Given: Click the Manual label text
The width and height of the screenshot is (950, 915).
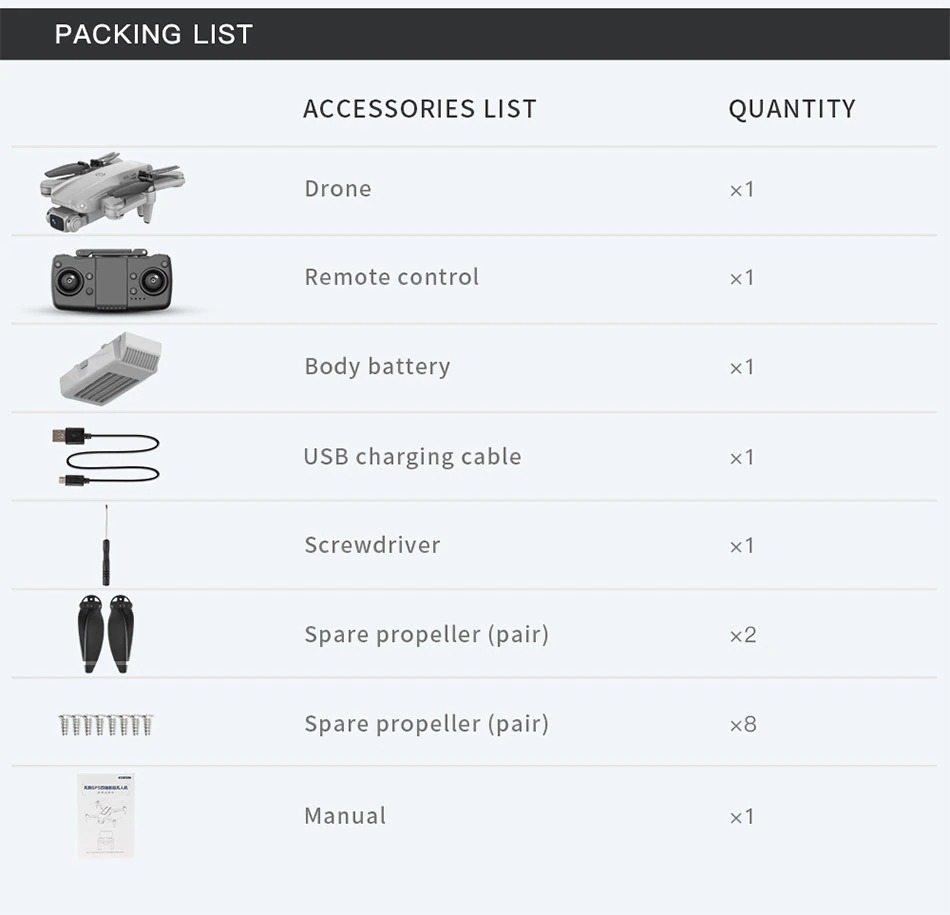Looking at the screenshot, I should point(345,816).
